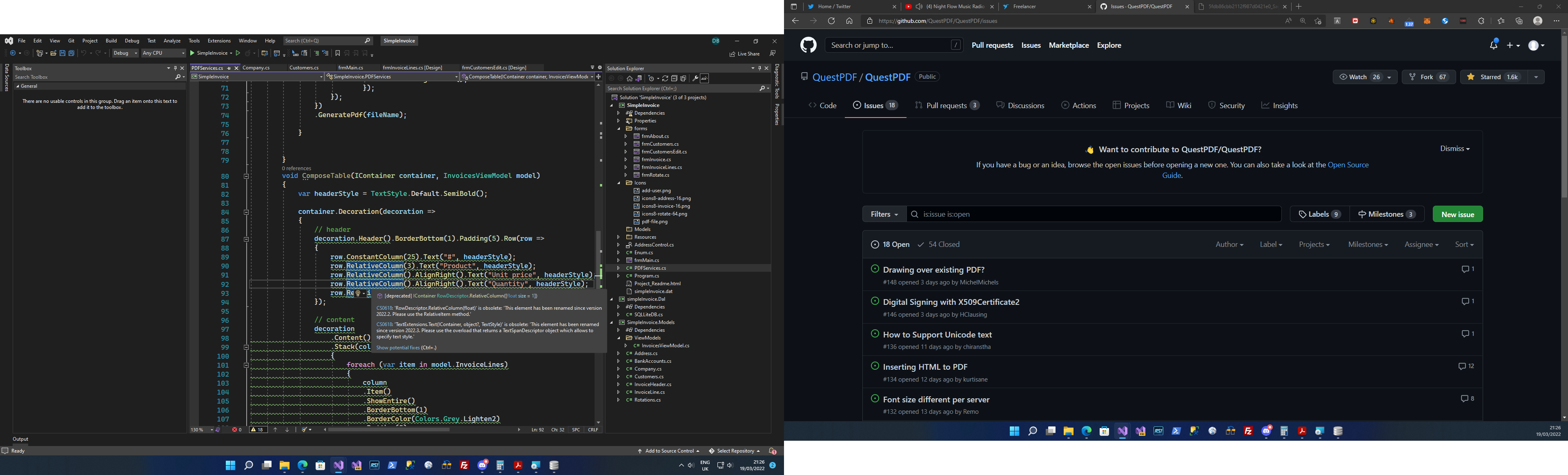Open the Extensions menu
The width and height of the screenshot is (1568, 475).
pos(219,41)
